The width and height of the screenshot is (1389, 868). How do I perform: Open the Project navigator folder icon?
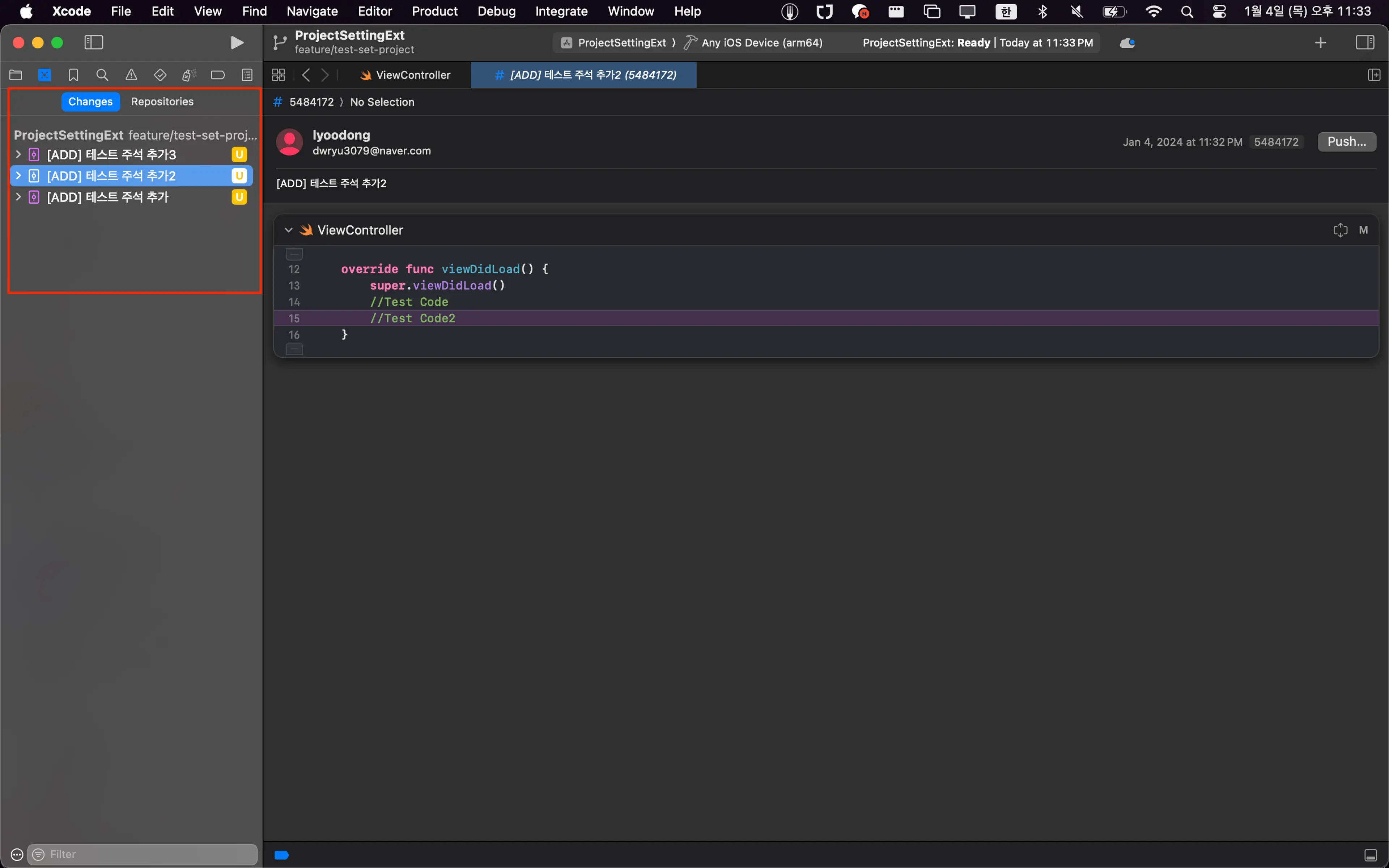(x=16, y=75)
